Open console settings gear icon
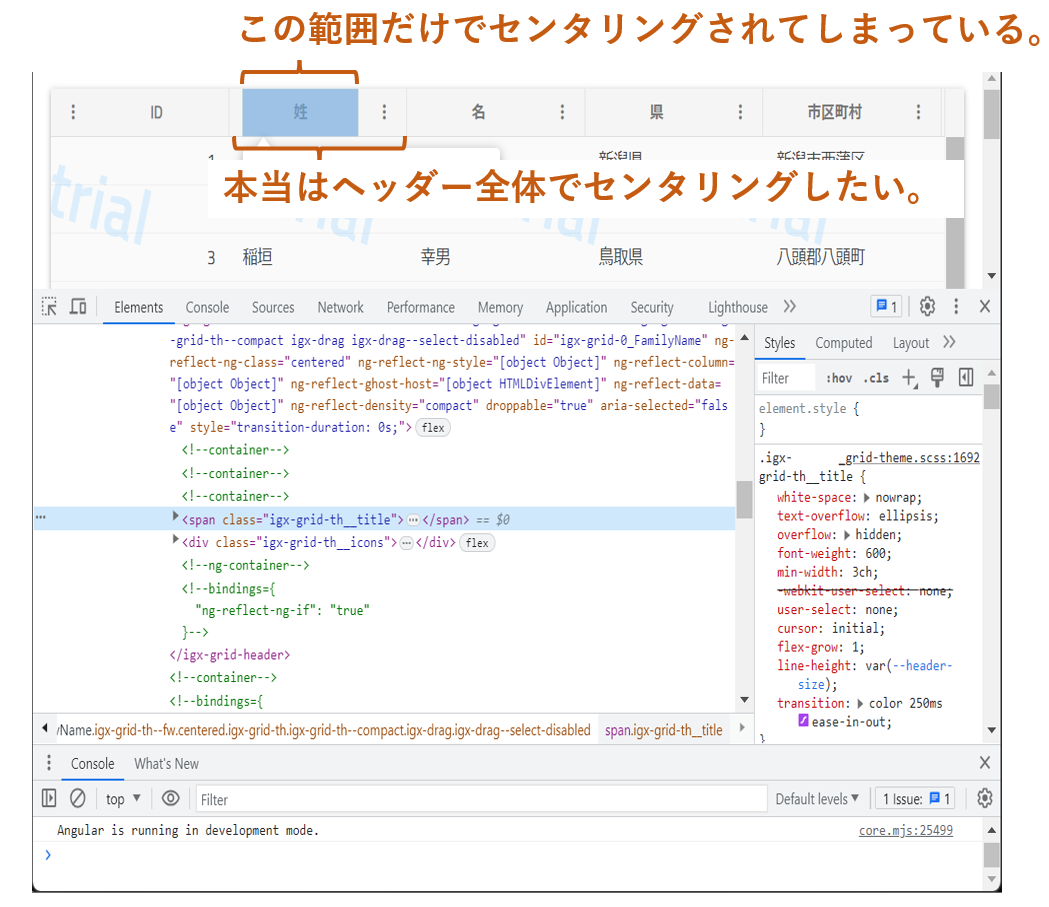 [x=984, y=798]
